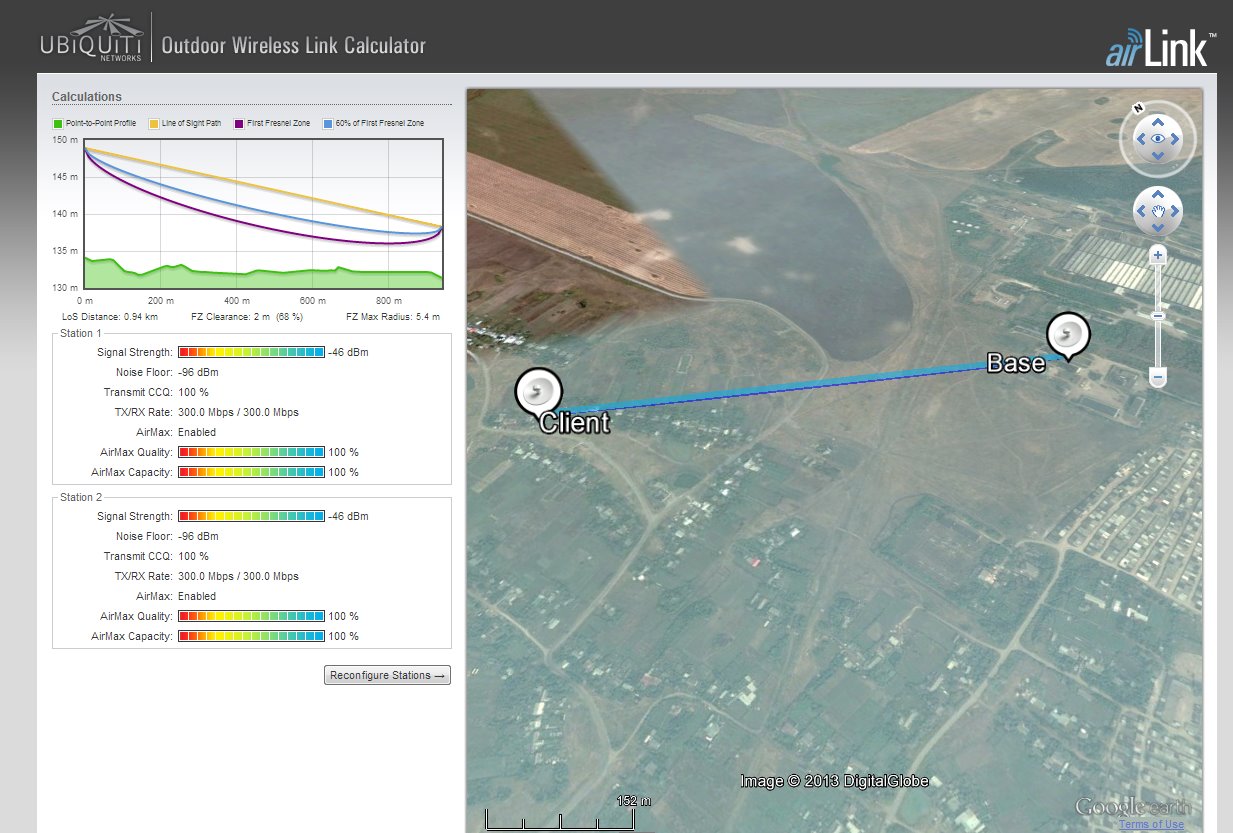1233x833 pixels.
Task: Click the Station 2 Signal Strength bar
Action: tap(251, 516)
